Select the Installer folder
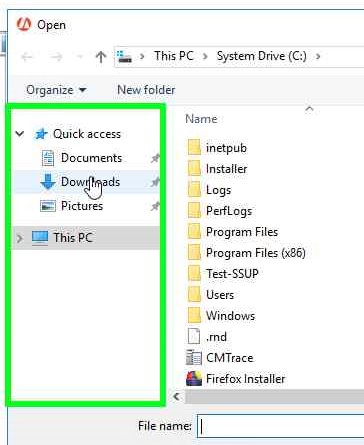This screenshot has width=364, height=445. point(226,169)
